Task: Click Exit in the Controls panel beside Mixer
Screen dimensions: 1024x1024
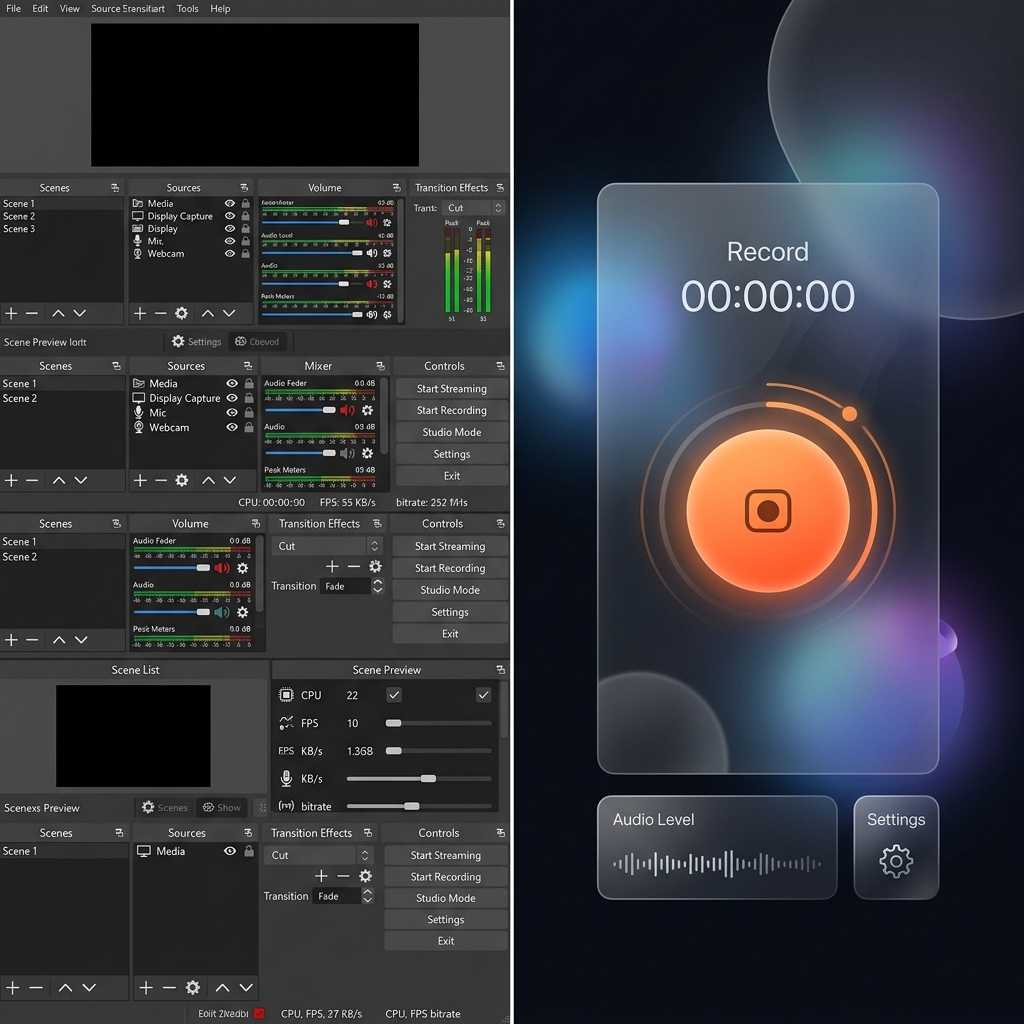Action: coord(452,476)
